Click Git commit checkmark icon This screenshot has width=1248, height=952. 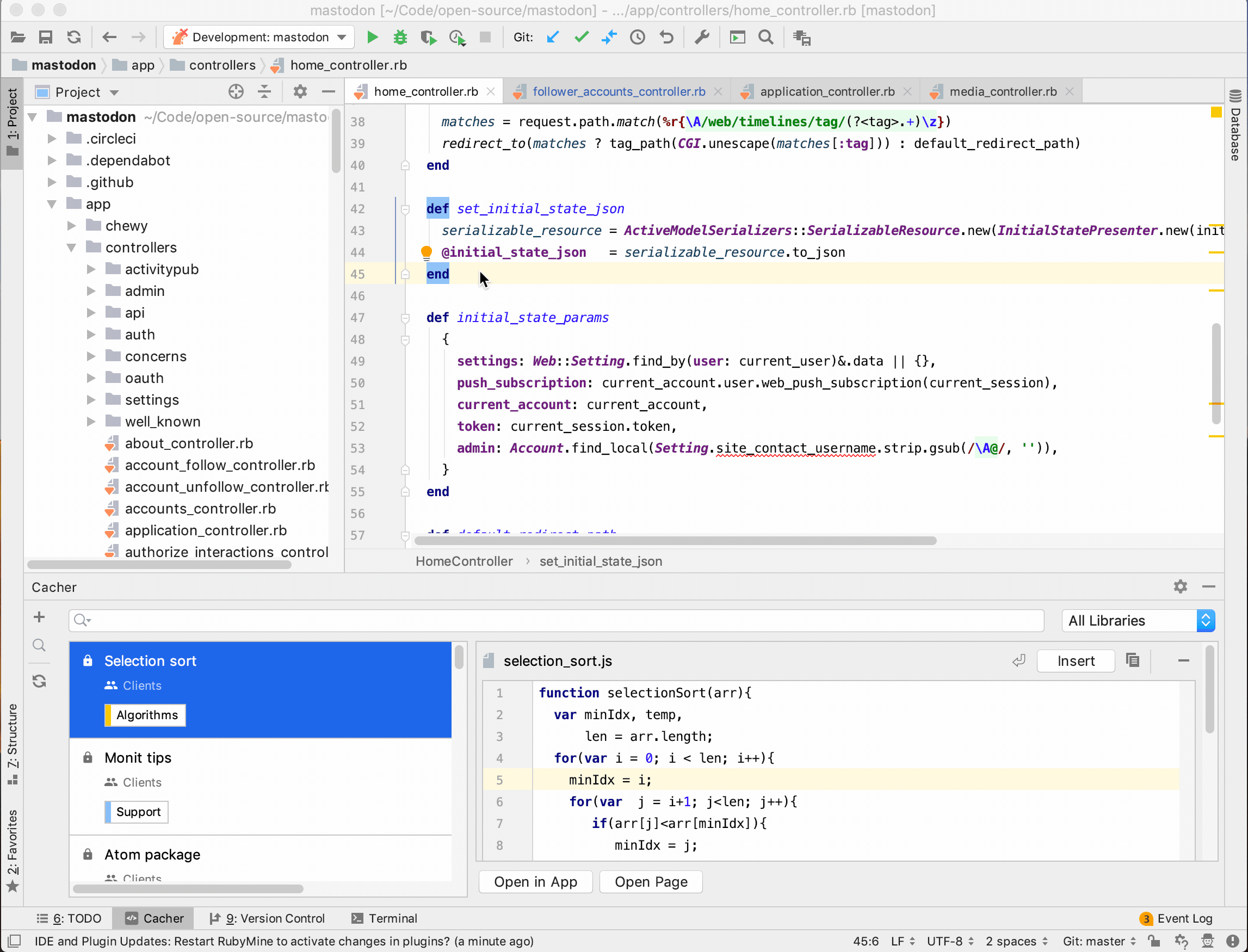pos(582,38)
